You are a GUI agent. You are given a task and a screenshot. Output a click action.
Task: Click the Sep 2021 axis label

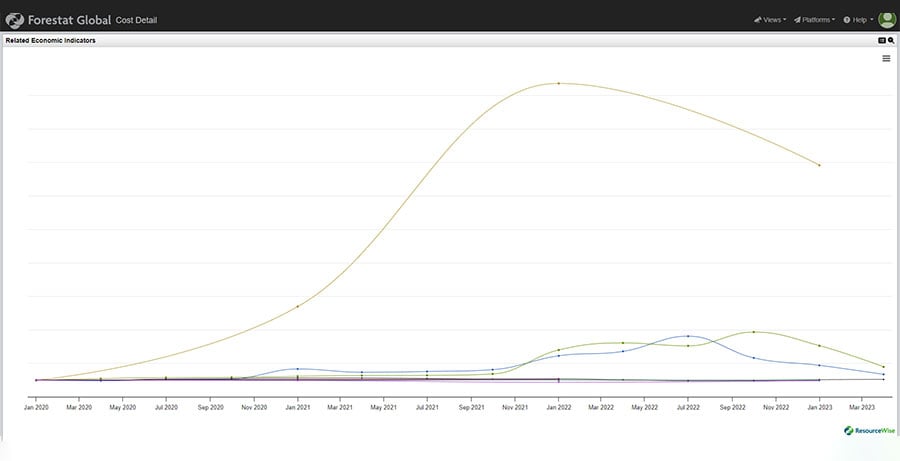(471, 407)
